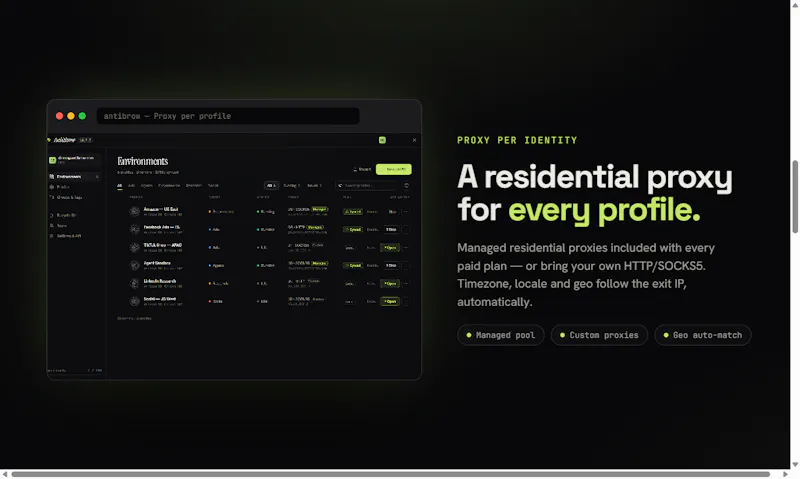Select the boxed 'All' status filter pill
800x479 pixels.
point(271,186)
